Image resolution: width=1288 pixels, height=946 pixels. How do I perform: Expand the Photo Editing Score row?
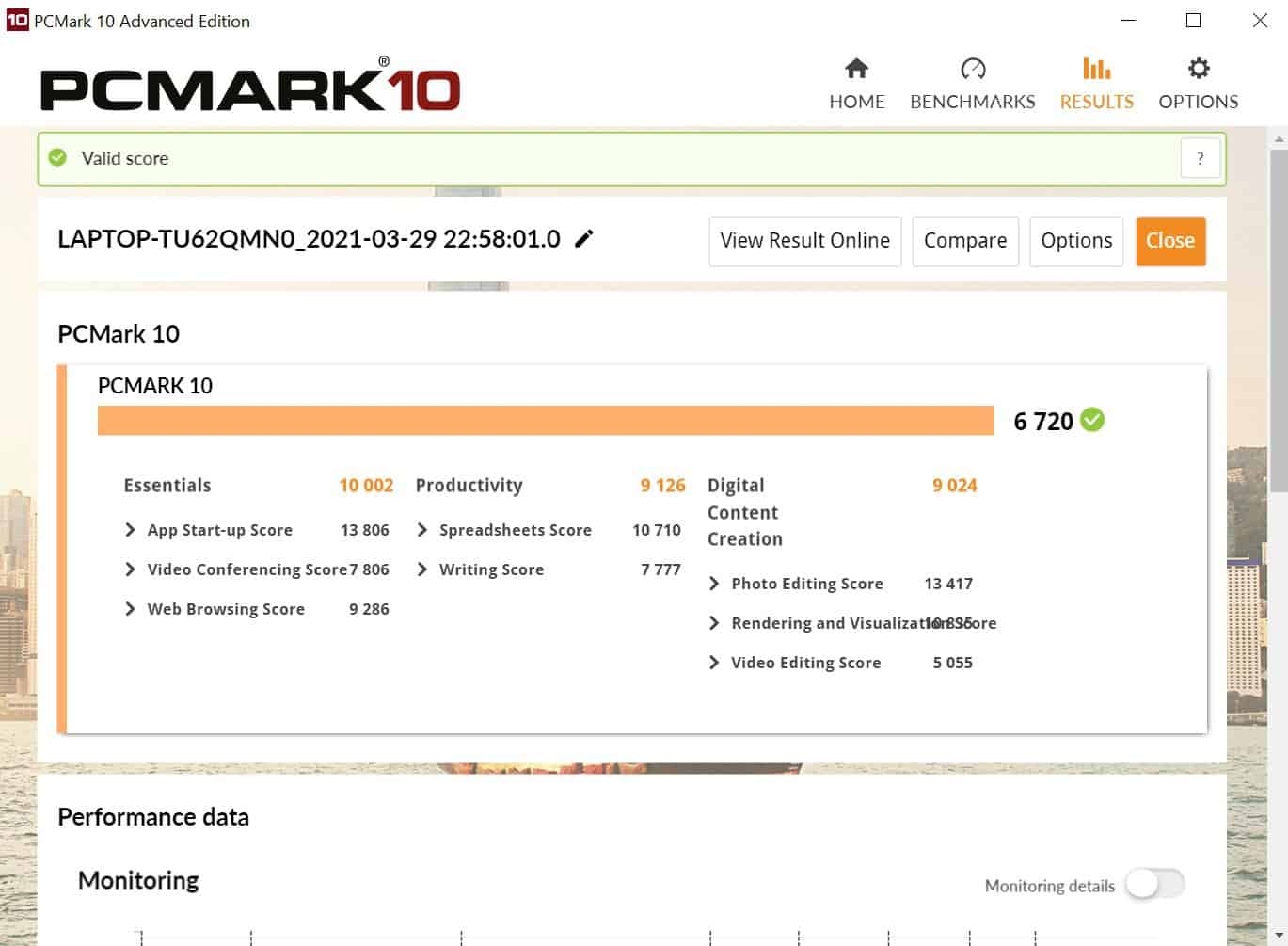[x=714, y=584]
